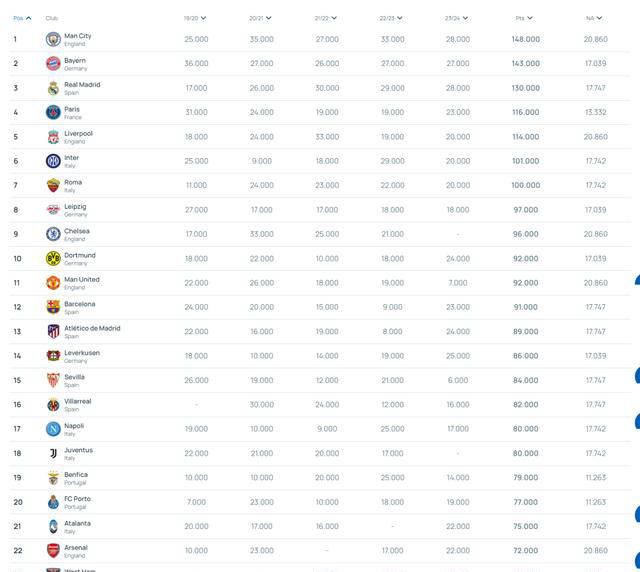The height and width of the screenshot is (572, 640).
Task: Click the Man City club crest
Action: click(x=53, y=39)
